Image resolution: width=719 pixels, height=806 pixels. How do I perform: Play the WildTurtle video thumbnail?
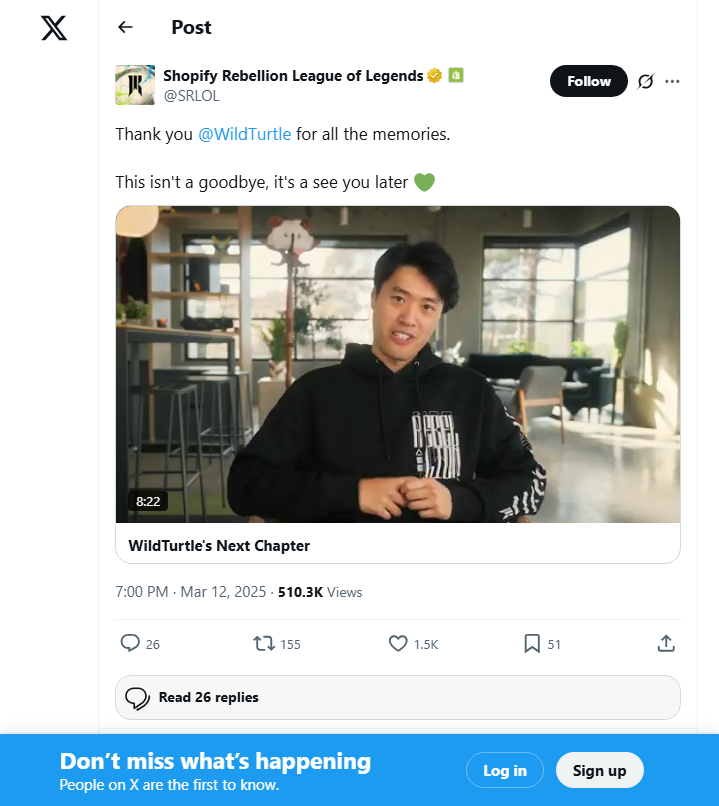click(397, 364)
